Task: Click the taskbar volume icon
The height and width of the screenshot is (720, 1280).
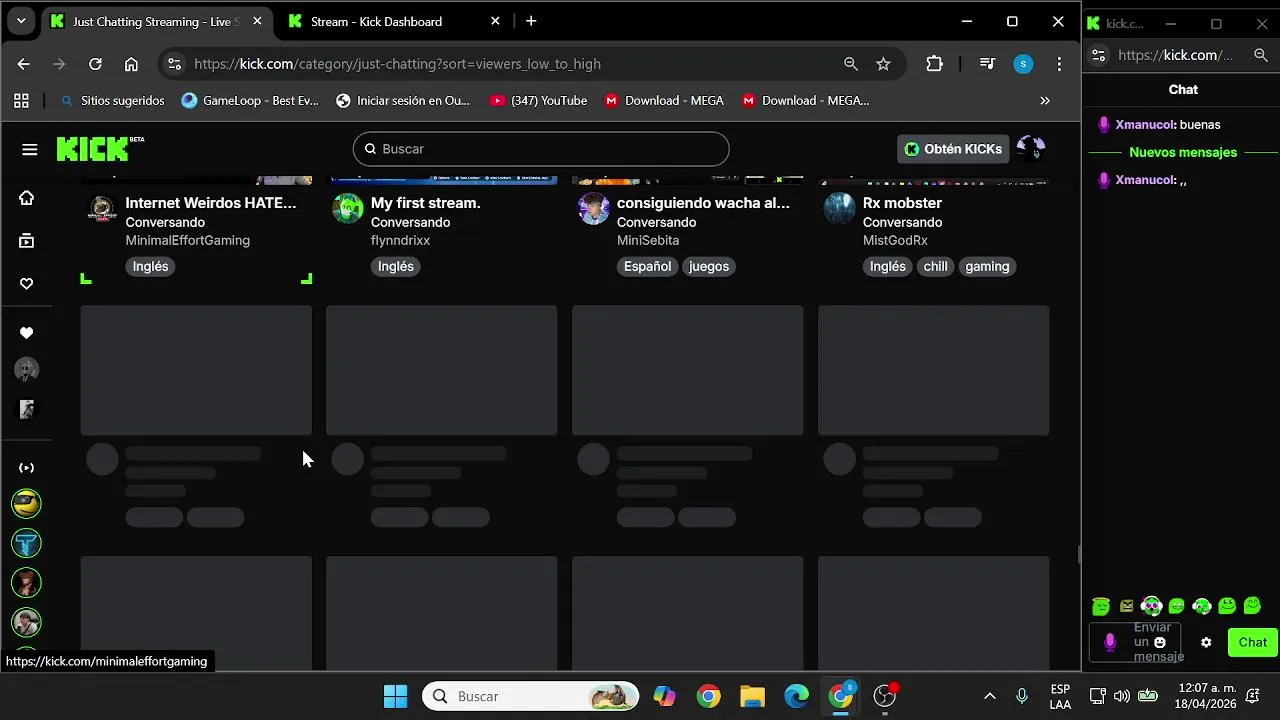Action: click(x=1122, y=696)
